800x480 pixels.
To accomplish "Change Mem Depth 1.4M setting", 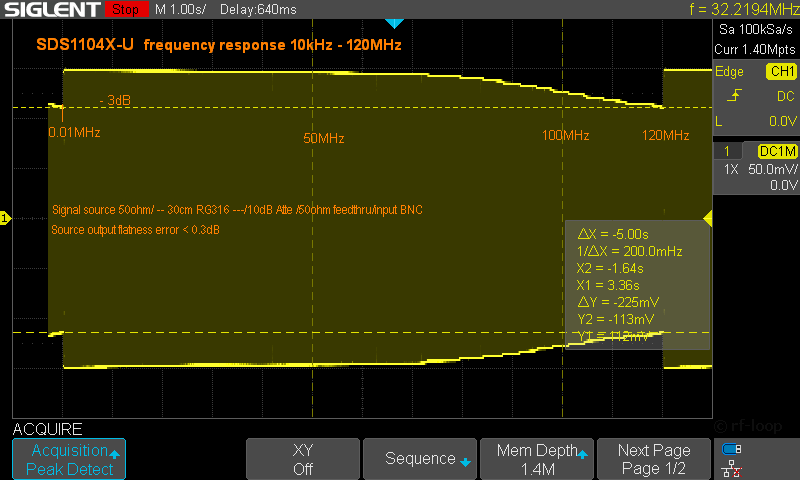I will [537, 459].
